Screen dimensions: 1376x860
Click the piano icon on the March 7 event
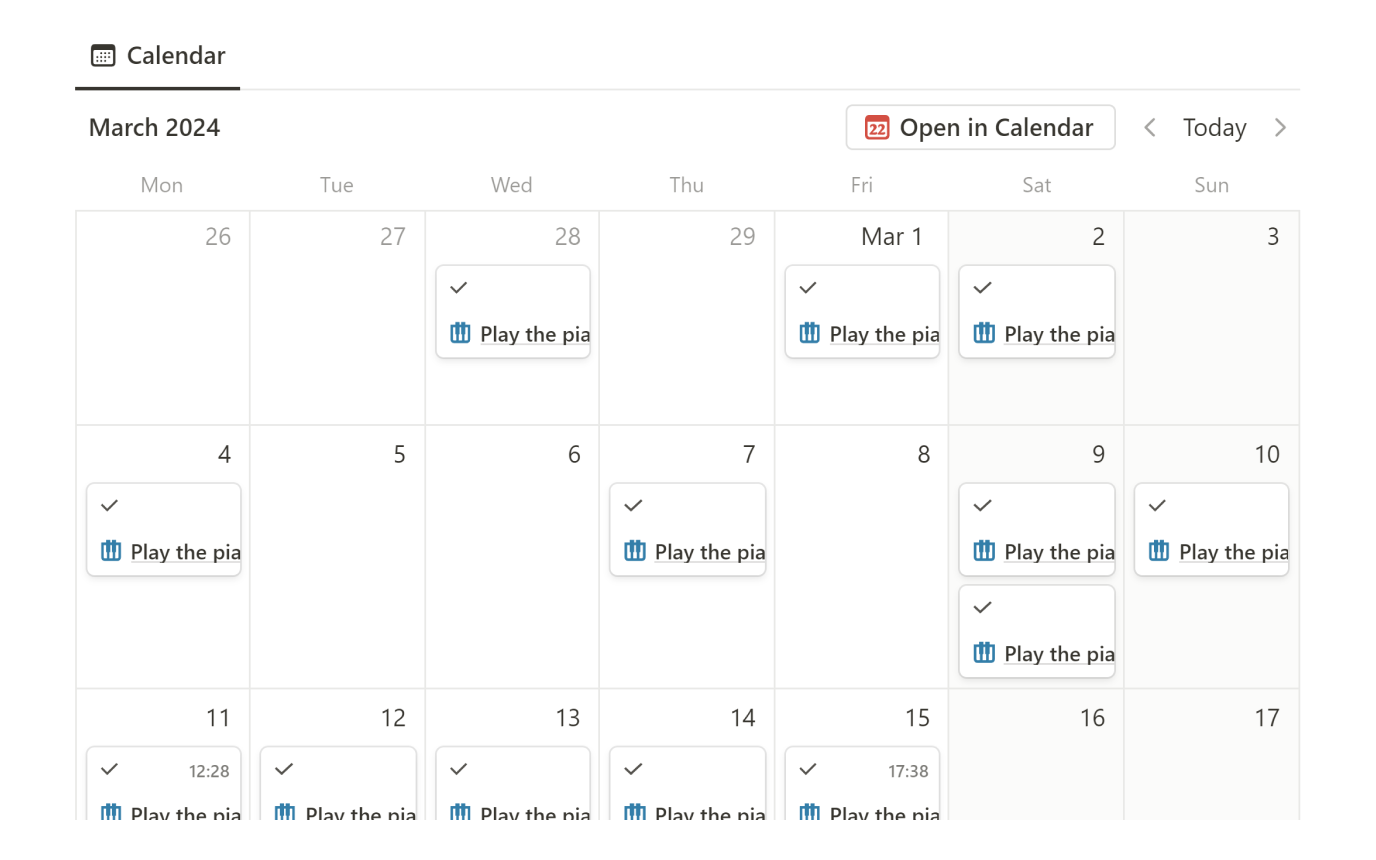(633, 551)
